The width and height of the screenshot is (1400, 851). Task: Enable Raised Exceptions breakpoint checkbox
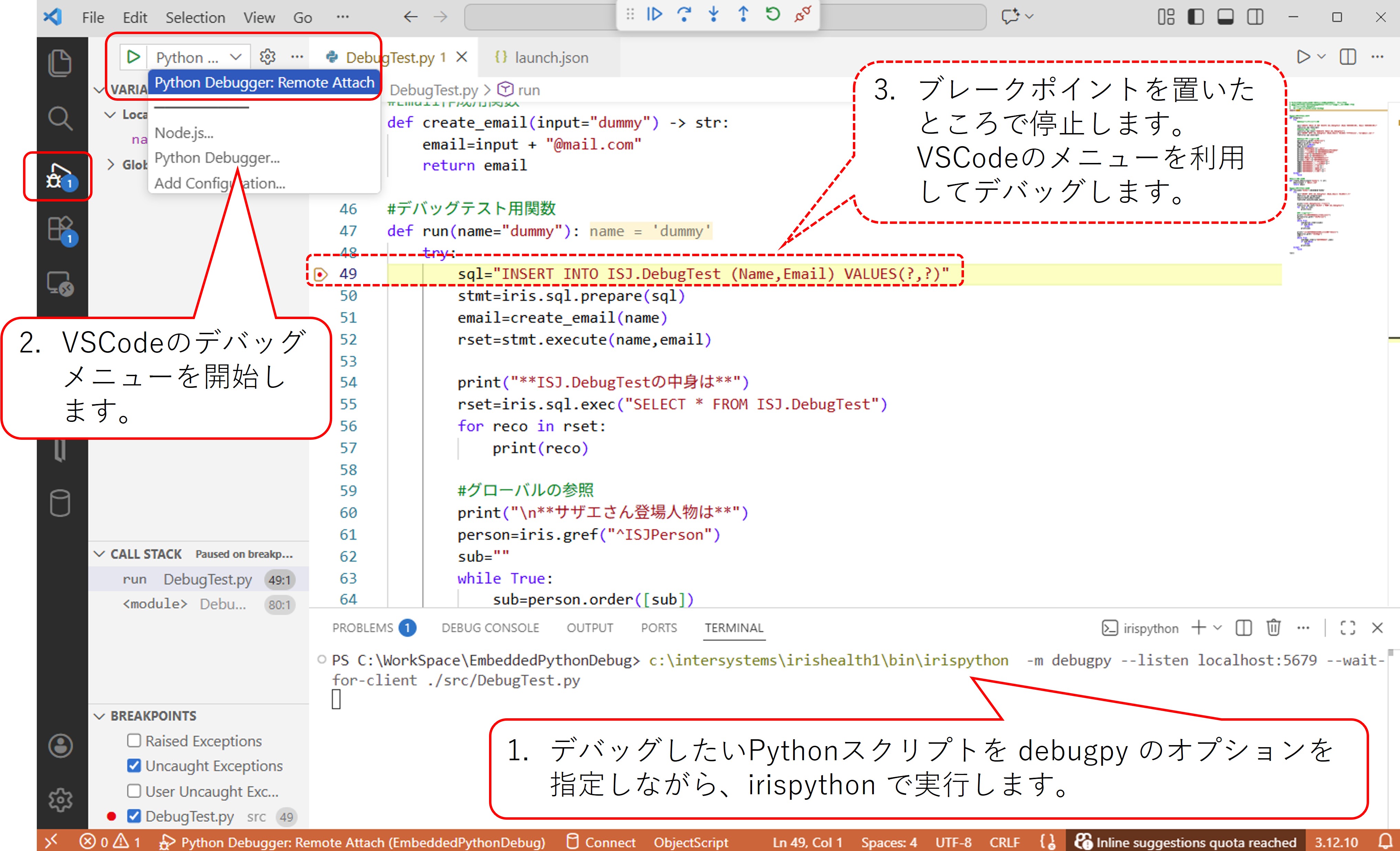click(x=134, y=741)
